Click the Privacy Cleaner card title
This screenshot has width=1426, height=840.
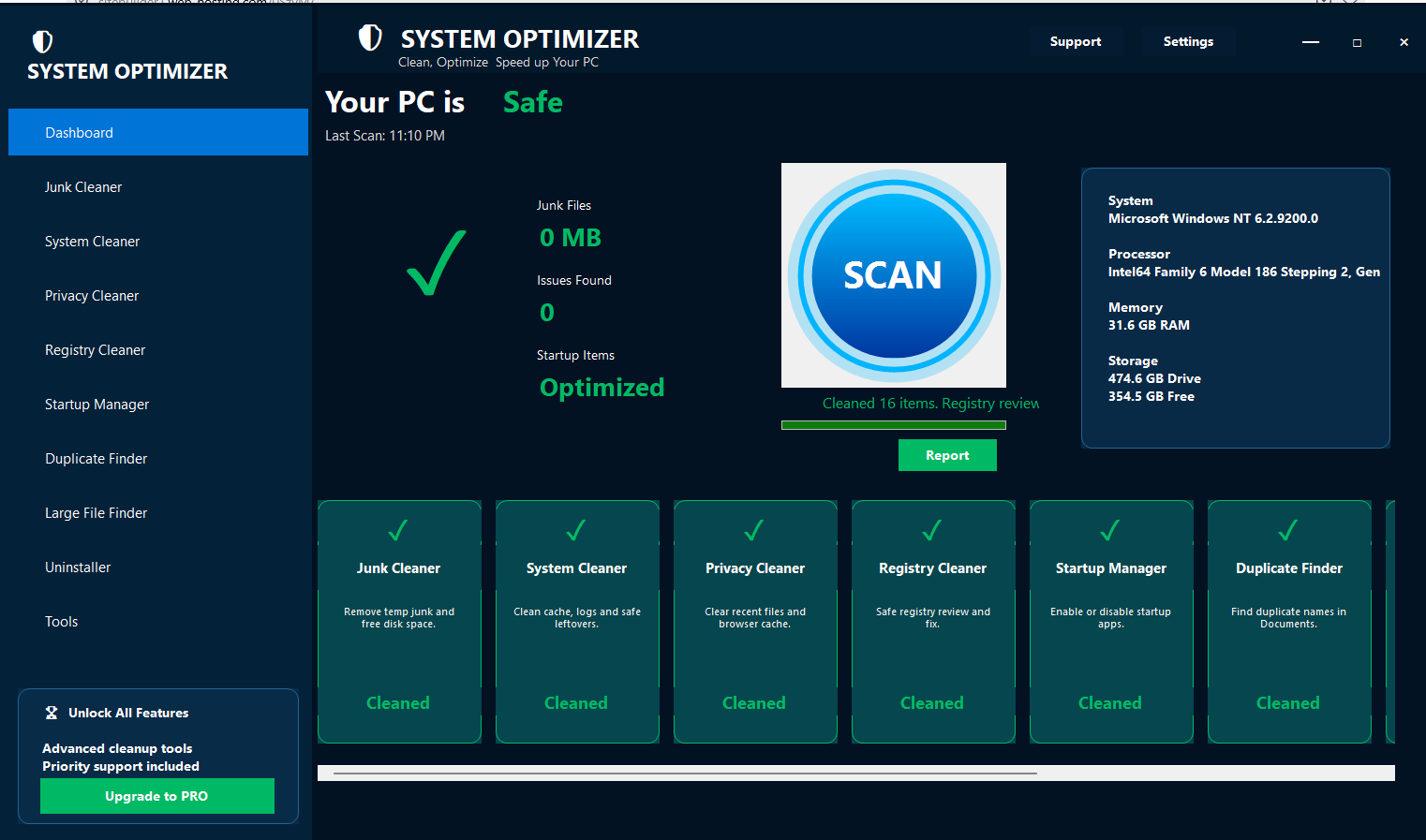pos(755,568)
